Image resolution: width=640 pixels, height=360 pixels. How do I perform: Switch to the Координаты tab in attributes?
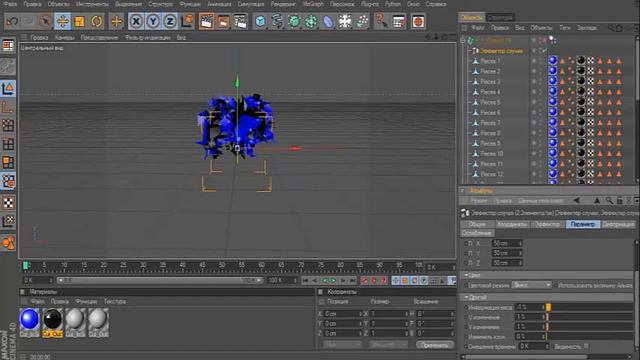512,224
